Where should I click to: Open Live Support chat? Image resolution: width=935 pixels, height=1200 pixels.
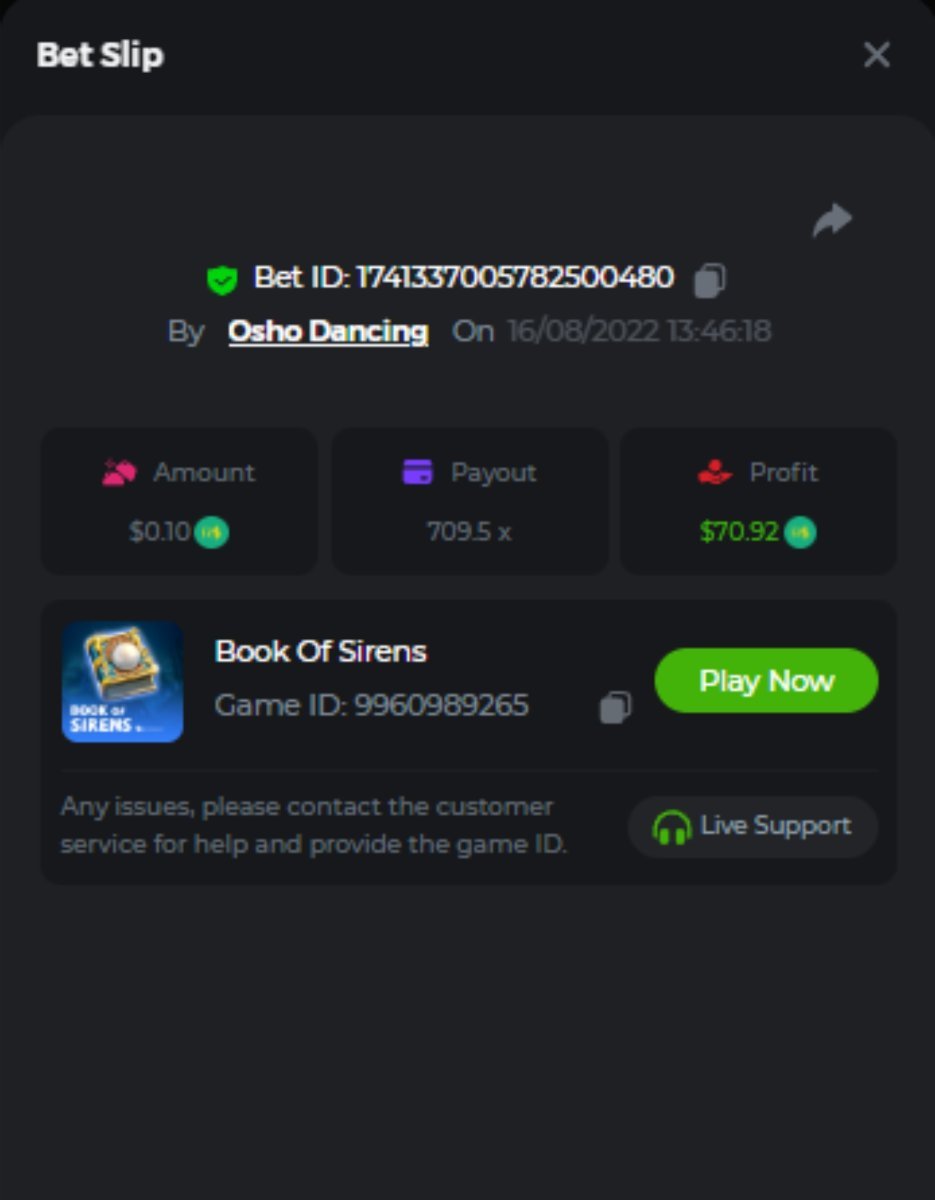[x=753, y=827]
